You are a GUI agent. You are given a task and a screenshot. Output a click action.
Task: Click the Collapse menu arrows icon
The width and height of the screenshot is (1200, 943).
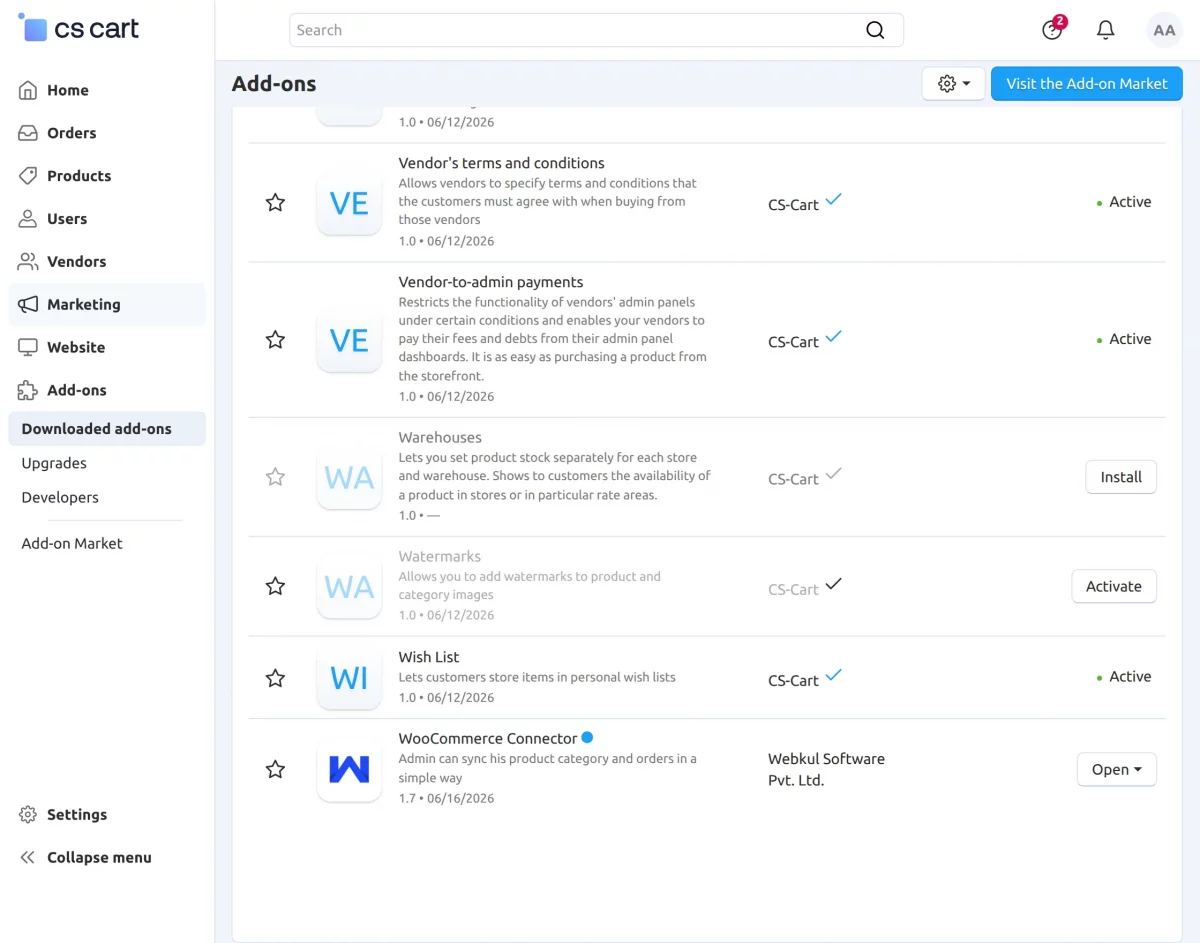28,857
